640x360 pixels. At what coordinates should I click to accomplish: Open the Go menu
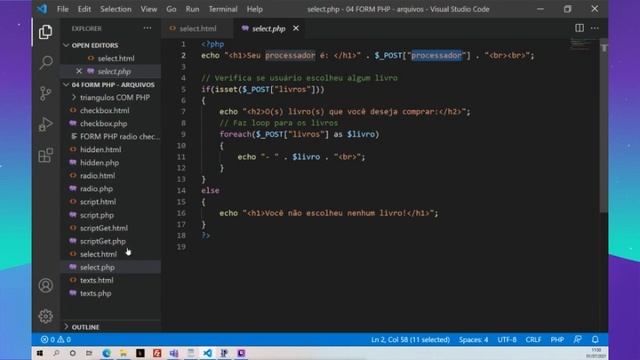click(x=171, y=9)
